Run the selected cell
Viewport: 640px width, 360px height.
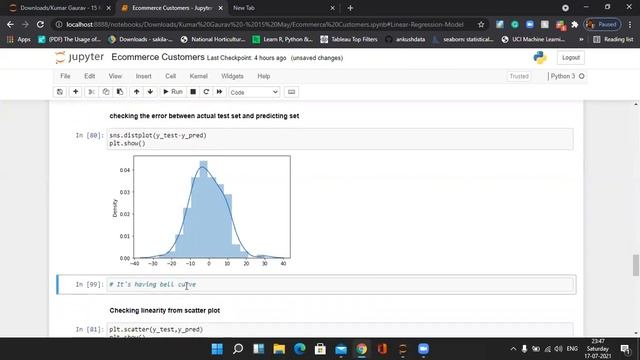click(x=173, y=92)
